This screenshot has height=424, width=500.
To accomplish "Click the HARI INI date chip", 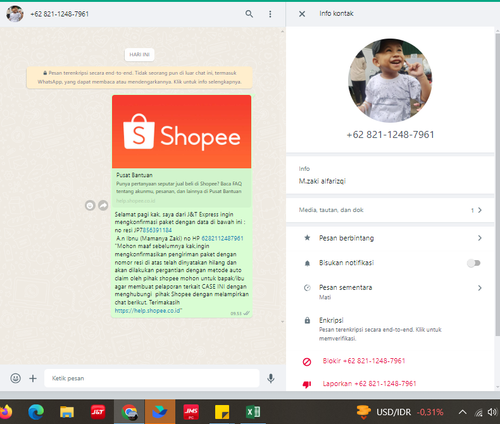I will pos(139,55).
